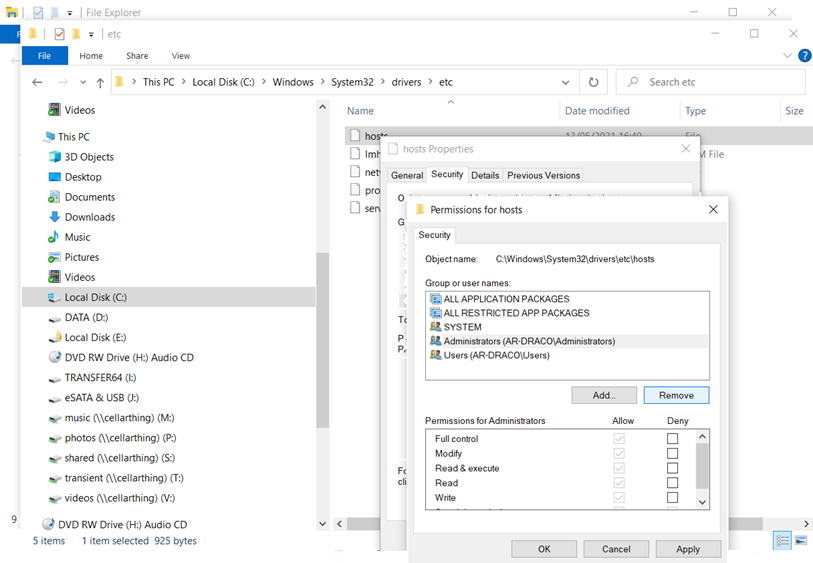Viewport: 813px width, 563px height.
Task: Open the Quick Access Toolbar customize dropdown
Action: (x=91, y=34)
